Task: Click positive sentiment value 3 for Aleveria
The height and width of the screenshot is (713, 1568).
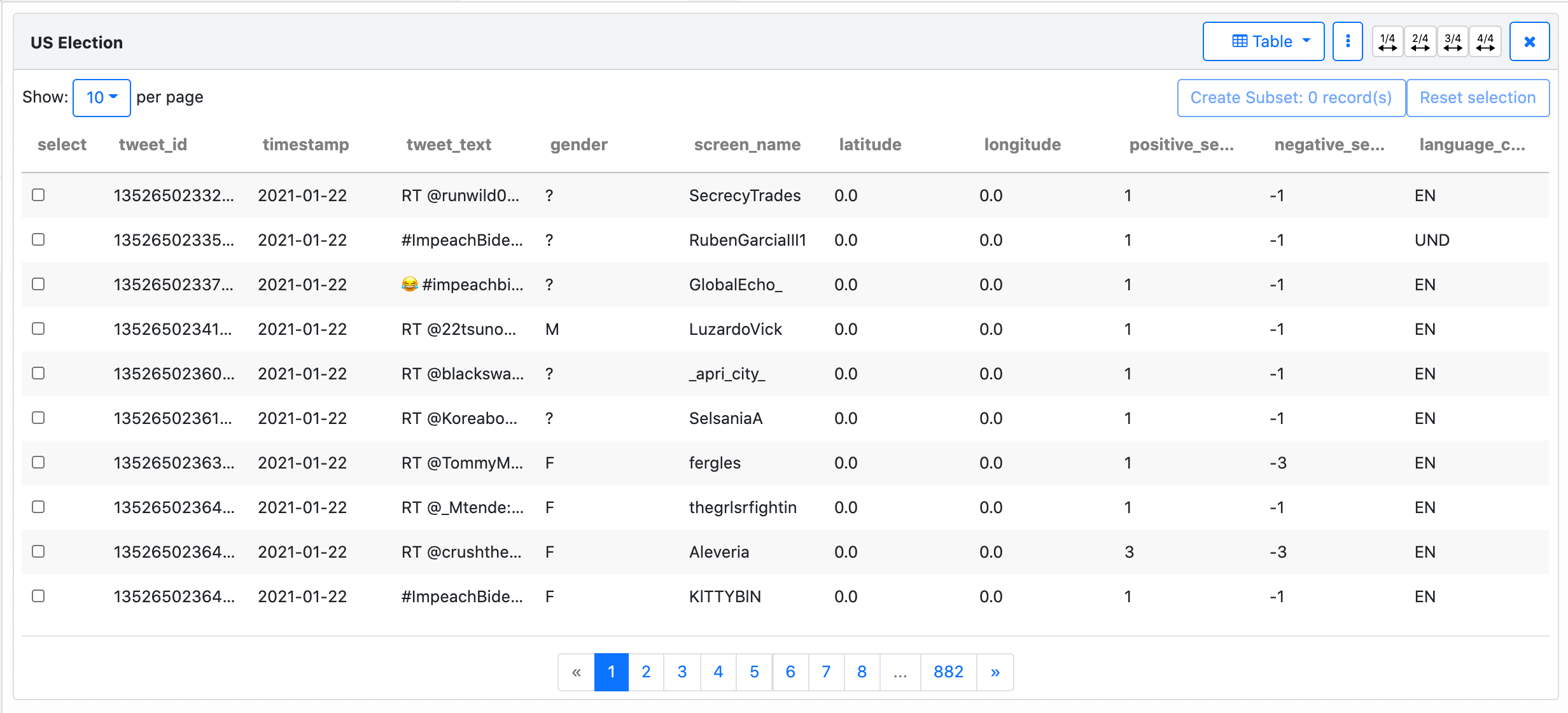Action: click(1129, 552)
